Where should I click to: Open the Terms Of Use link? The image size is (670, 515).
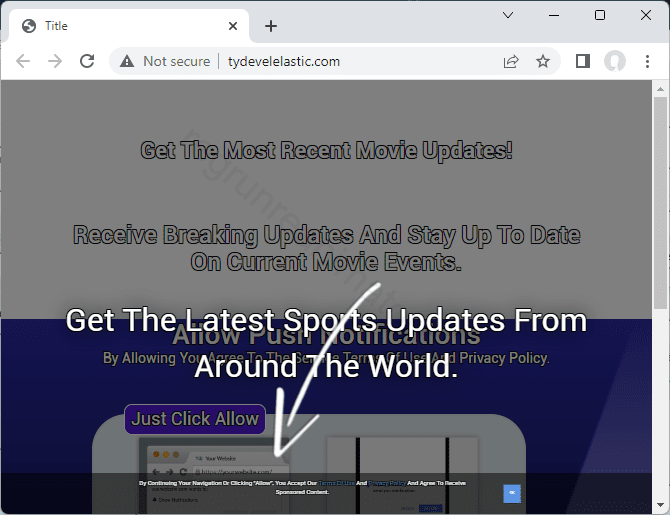(336, 483)
